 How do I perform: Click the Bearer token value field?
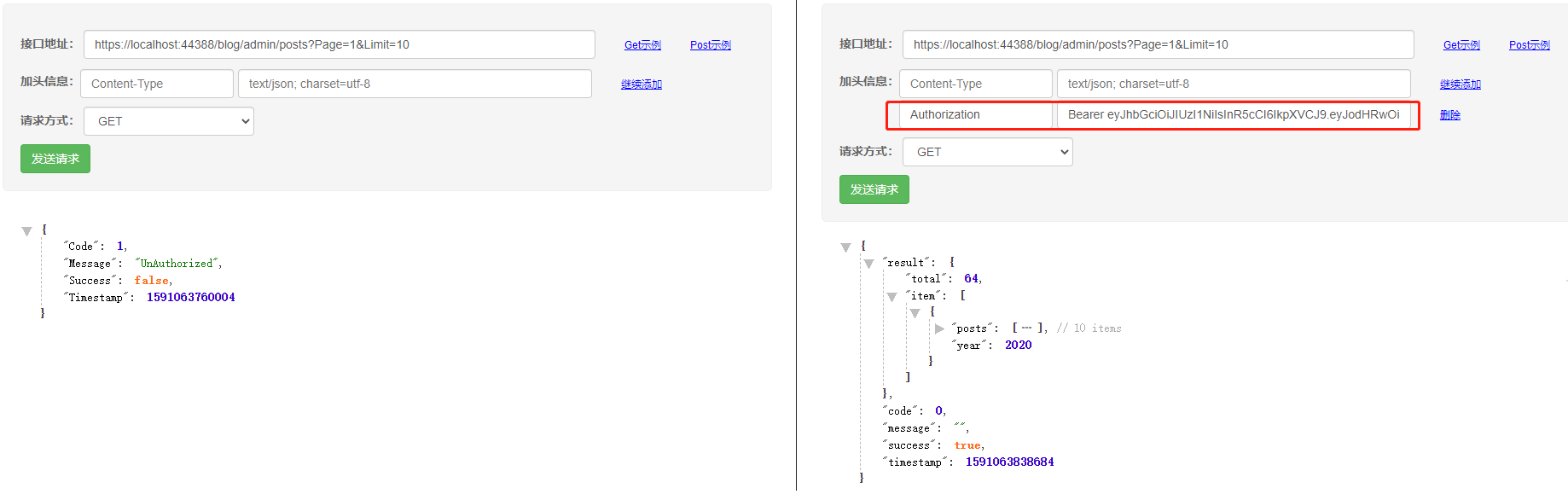[x=1233, y=114]
